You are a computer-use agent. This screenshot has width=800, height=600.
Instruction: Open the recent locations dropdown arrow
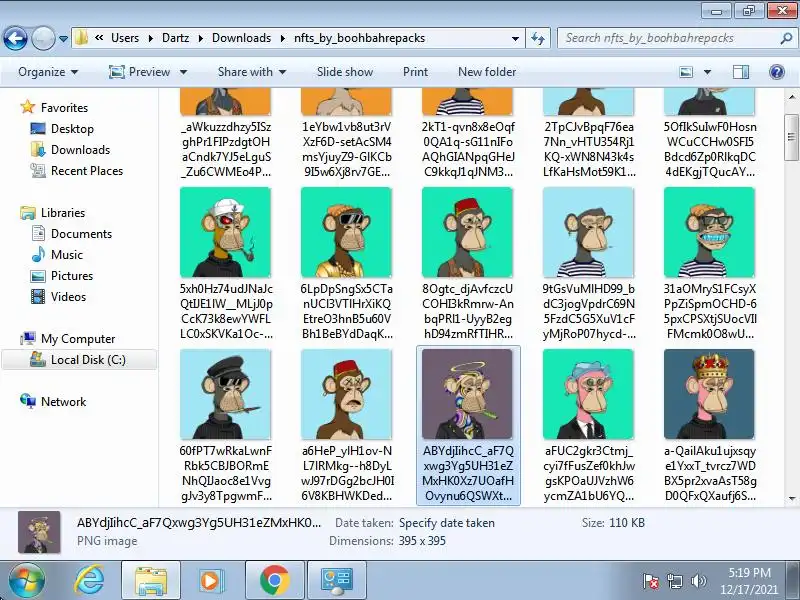click(63, 39)
